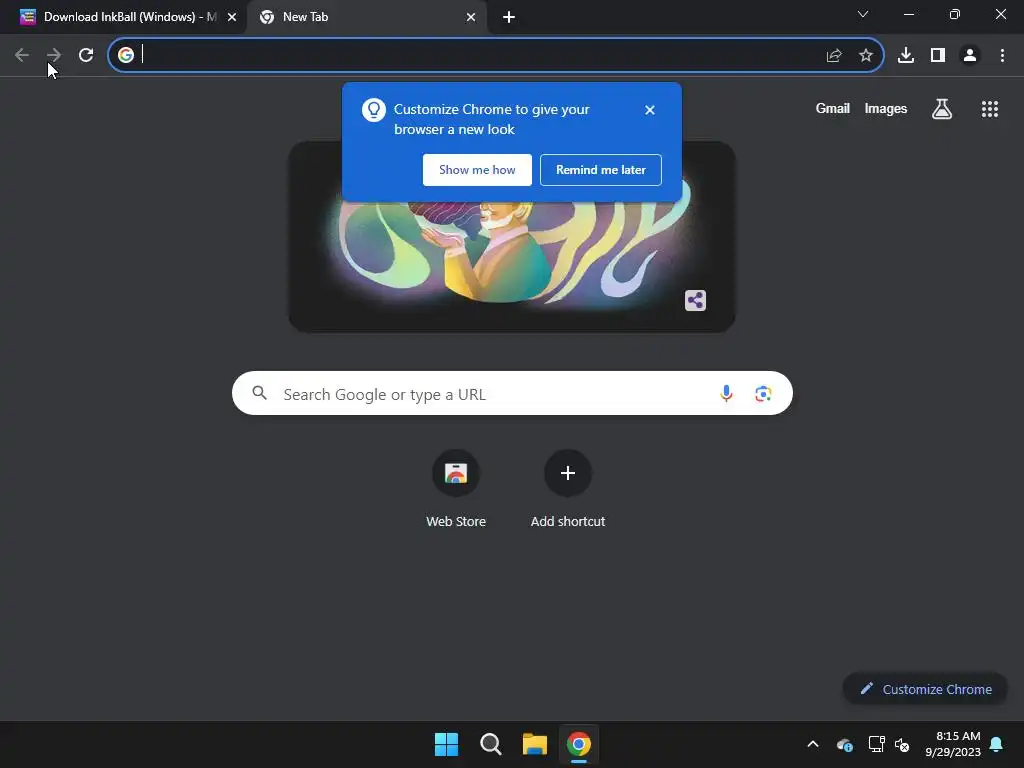Share the Doodle with the share icon
Viewport: 1024px width, 768px height.
tap(695, 300)
